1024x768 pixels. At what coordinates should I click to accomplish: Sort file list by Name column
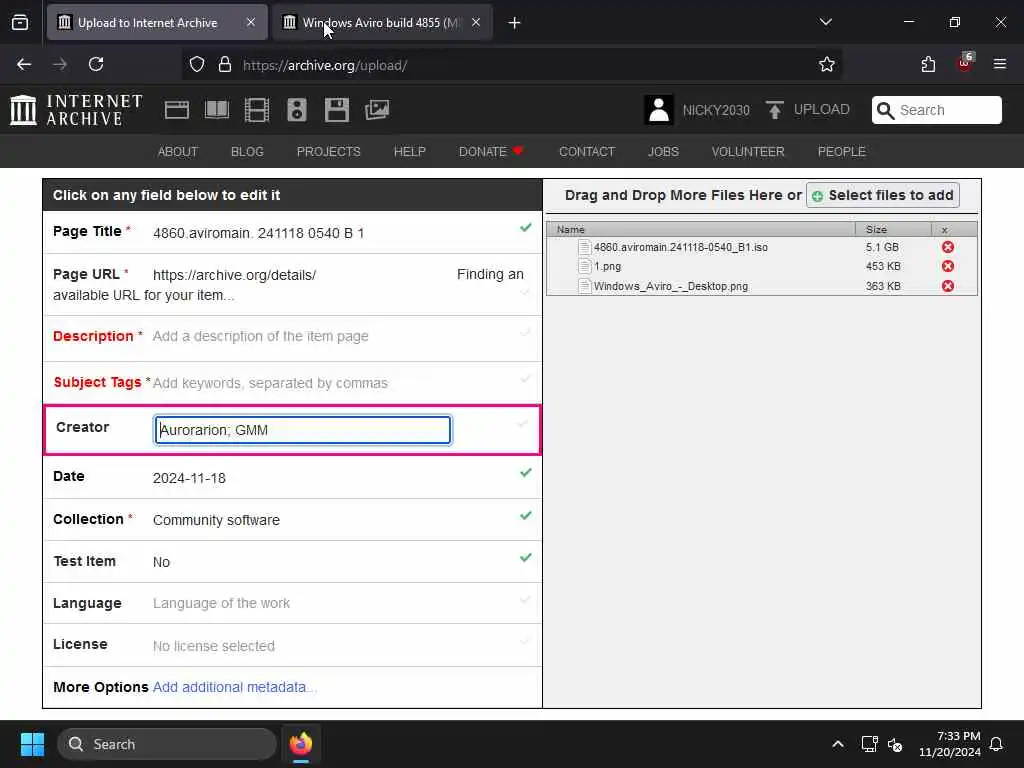(701, 229)
